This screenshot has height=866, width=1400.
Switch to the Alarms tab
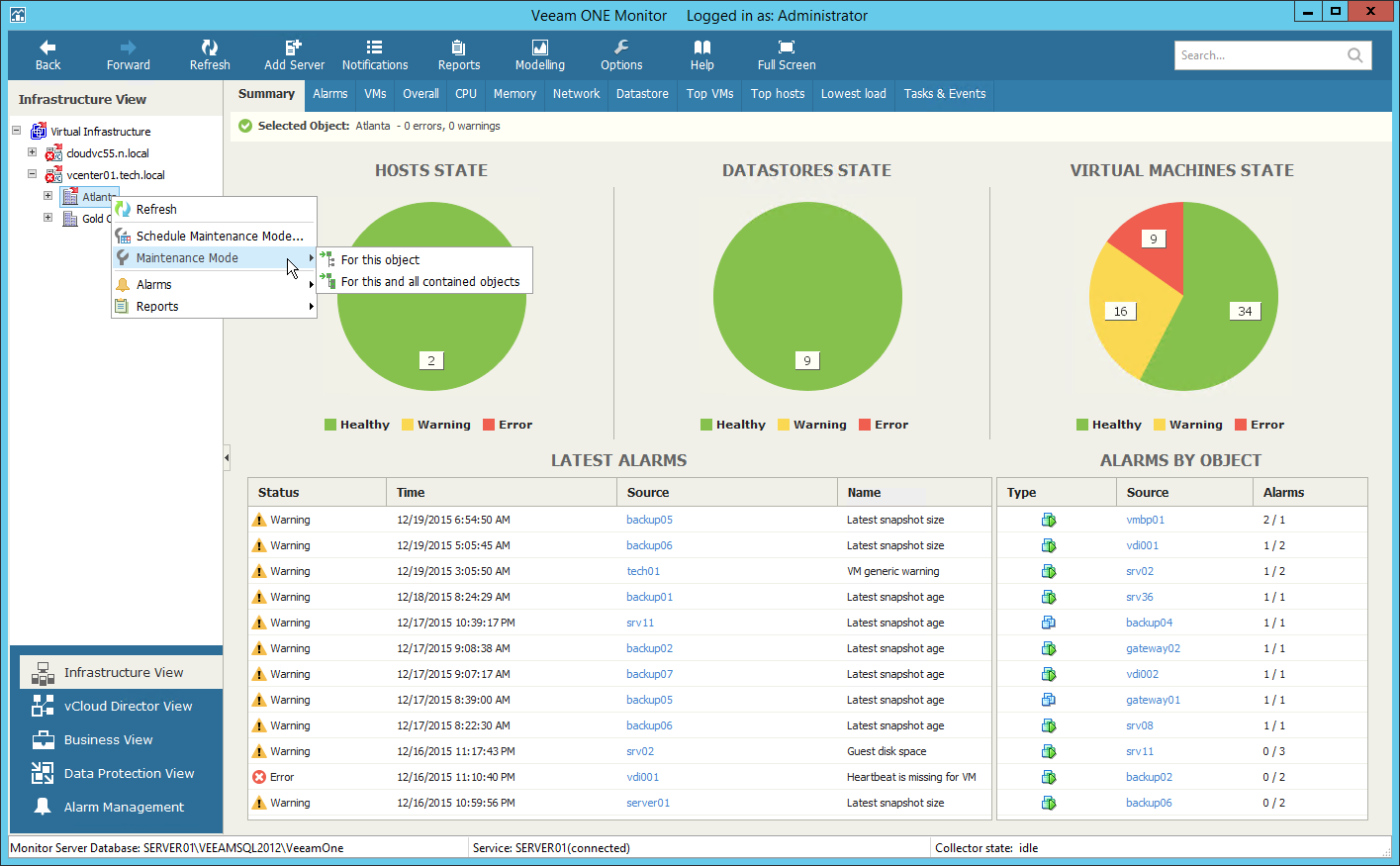point(330,94)
